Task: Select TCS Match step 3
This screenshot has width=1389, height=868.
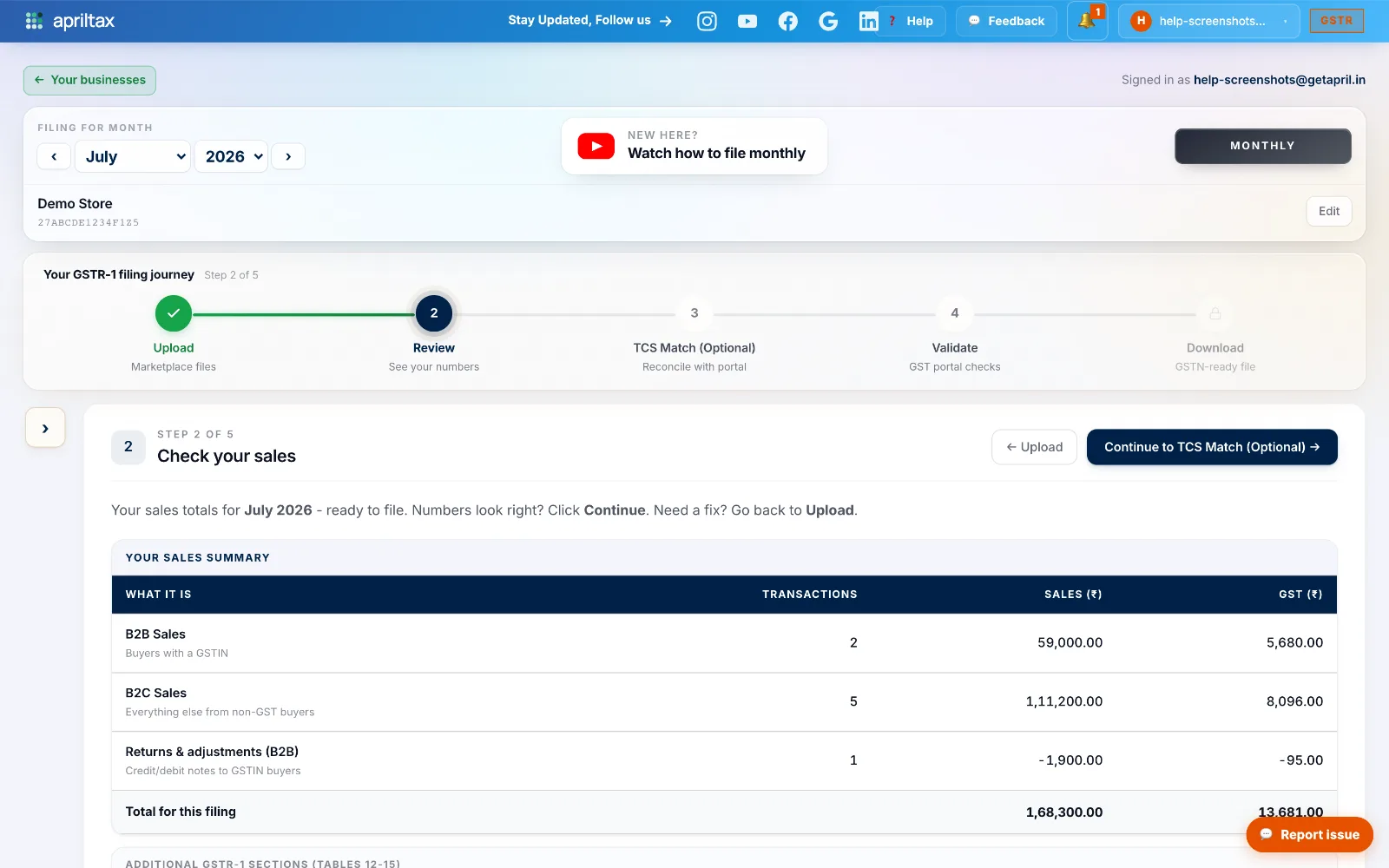Action: coord(694,313)
